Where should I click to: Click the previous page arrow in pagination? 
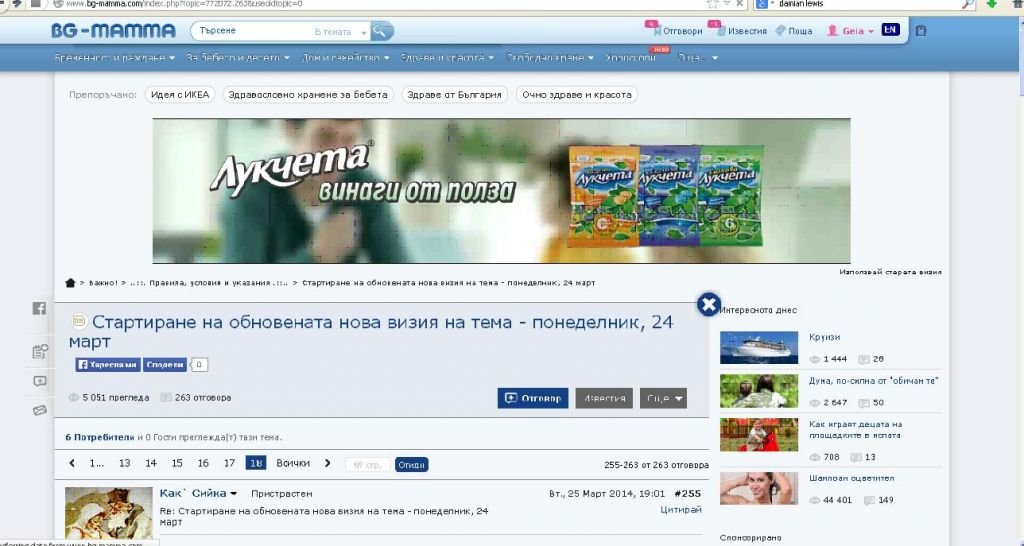coord(72,464)
